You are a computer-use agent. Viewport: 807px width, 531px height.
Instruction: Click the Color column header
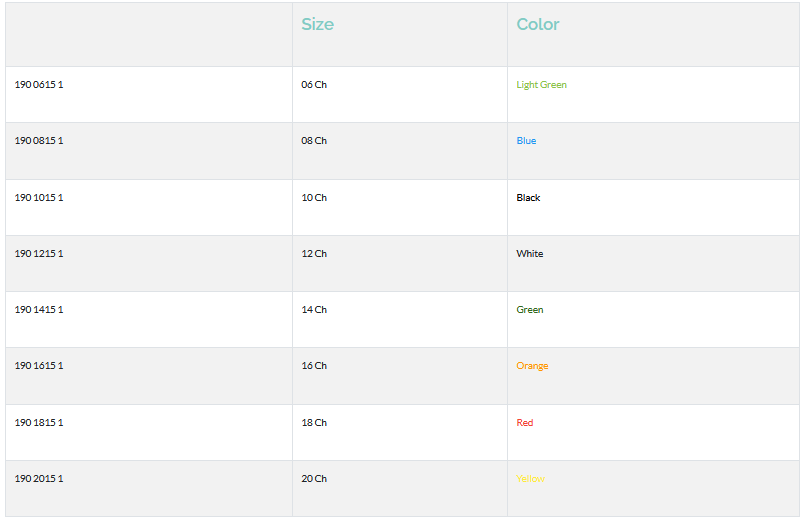pos(538,25)
